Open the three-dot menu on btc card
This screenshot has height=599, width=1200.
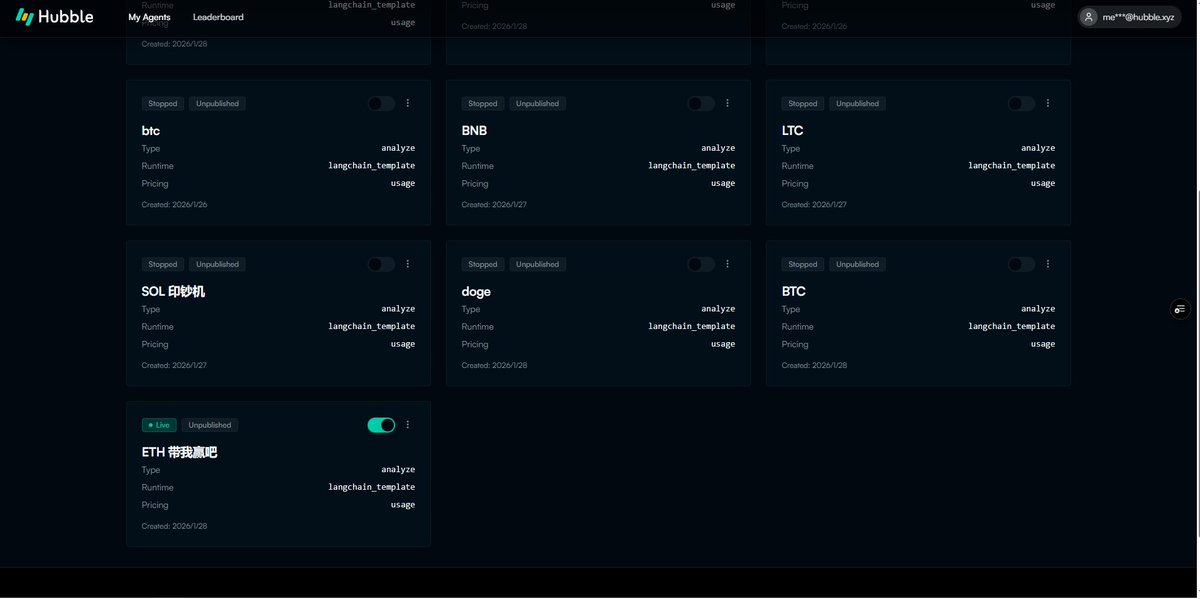click(407, 103)
